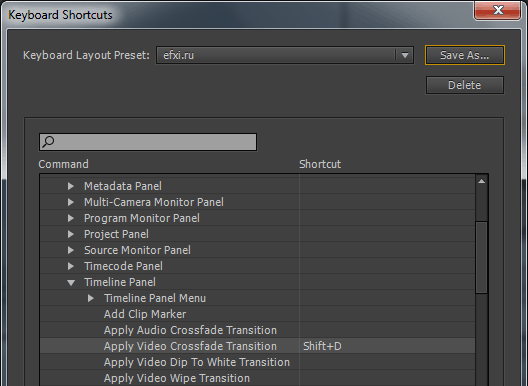Expand the Timeline Panel Menu subgroup
528x386 pixels.
pos(91,298)
